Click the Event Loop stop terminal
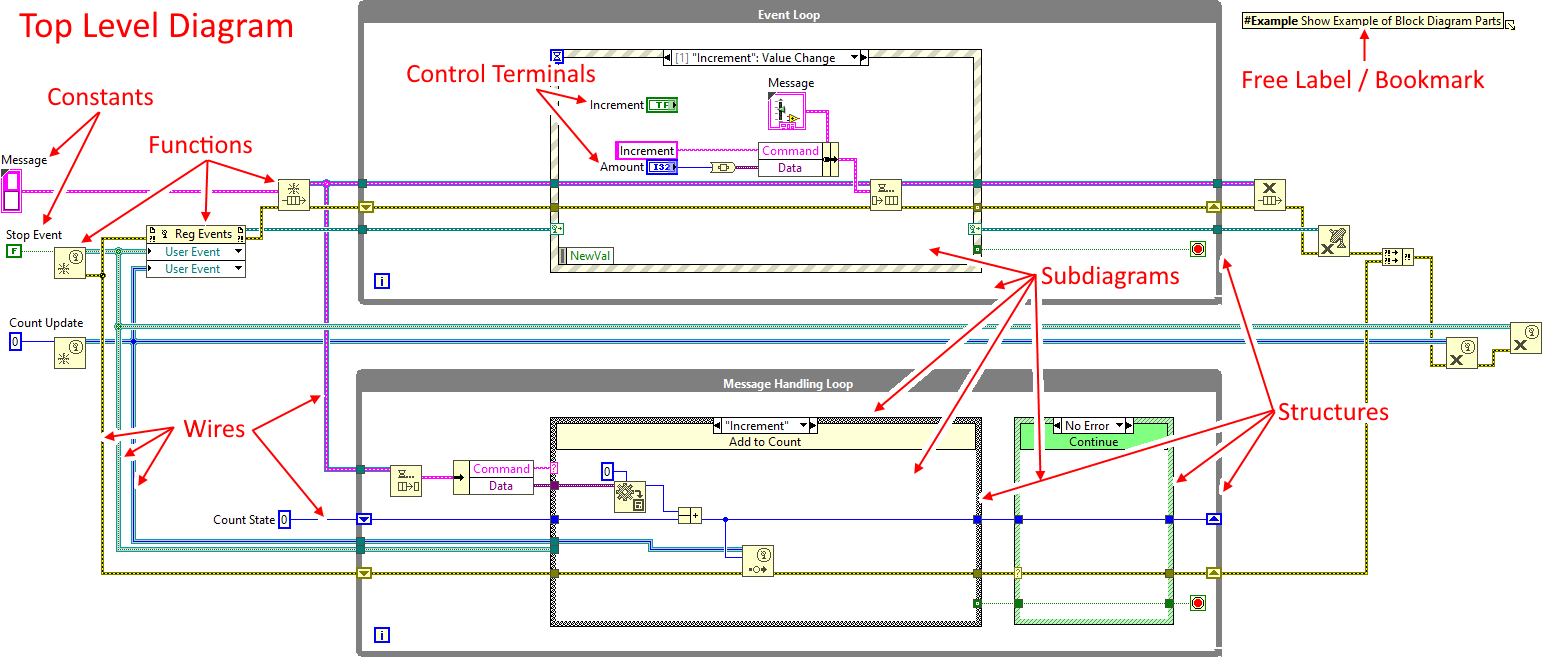1542x657 pixels. coord(1196,249)
